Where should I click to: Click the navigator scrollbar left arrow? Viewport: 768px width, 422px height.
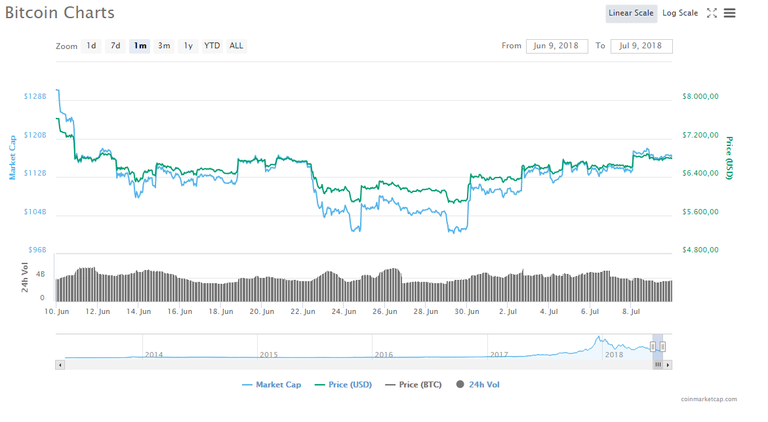pos(60,365)
